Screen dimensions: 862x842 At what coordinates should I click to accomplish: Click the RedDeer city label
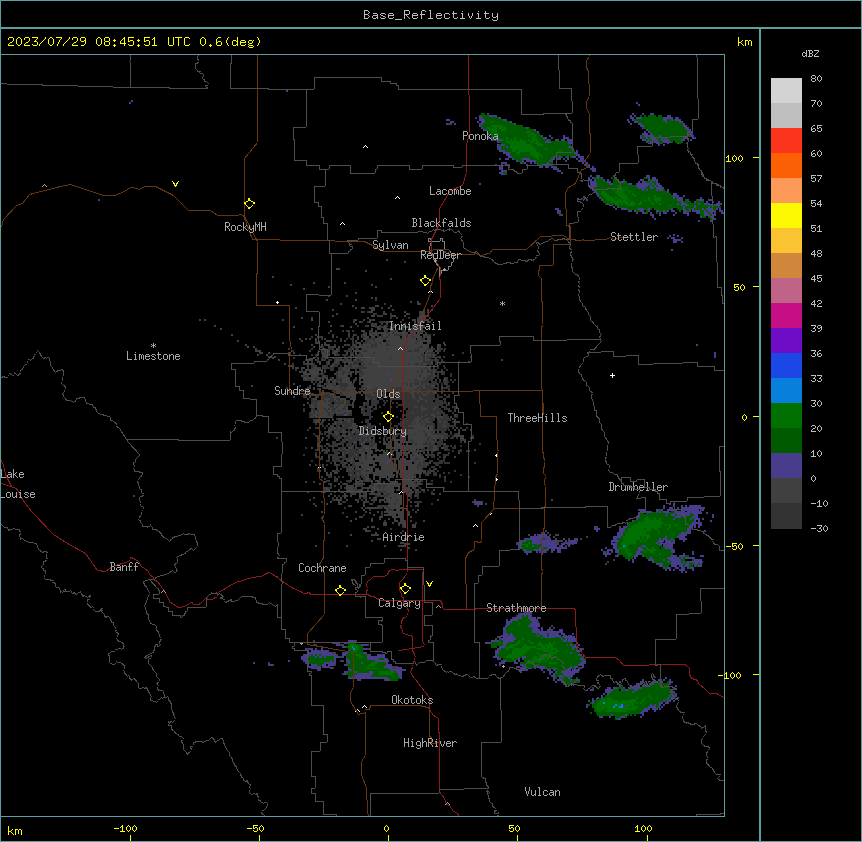coord(440,255)
